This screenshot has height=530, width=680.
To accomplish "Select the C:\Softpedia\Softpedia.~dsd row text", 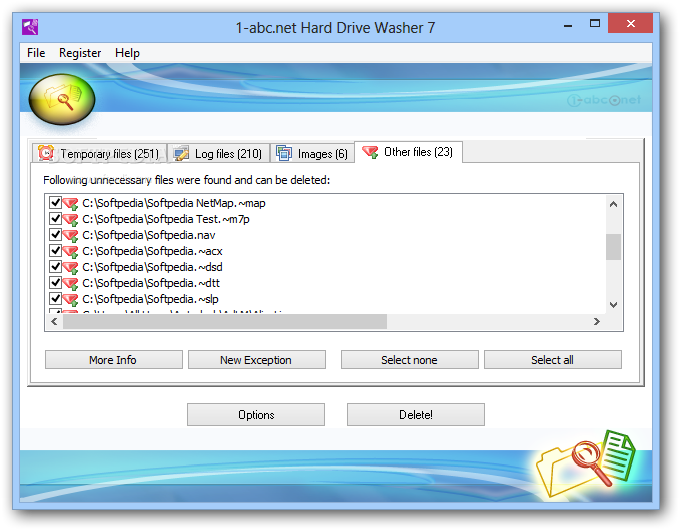I will [152, 267].
